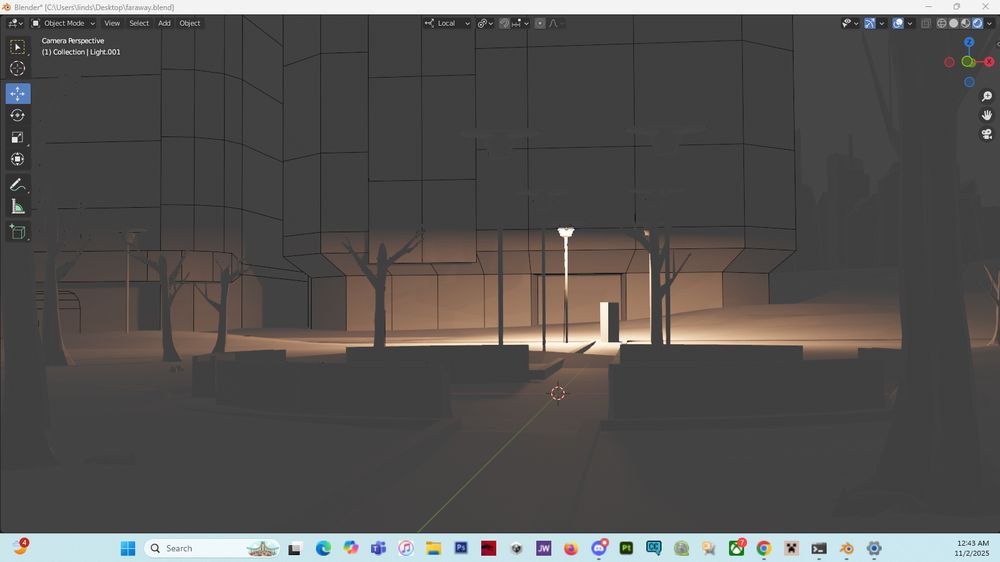Image resolution: width=1000 pixels, height=562 pixels.
Task: Open the shading options dropdown arrow
Action: (989, 23)
